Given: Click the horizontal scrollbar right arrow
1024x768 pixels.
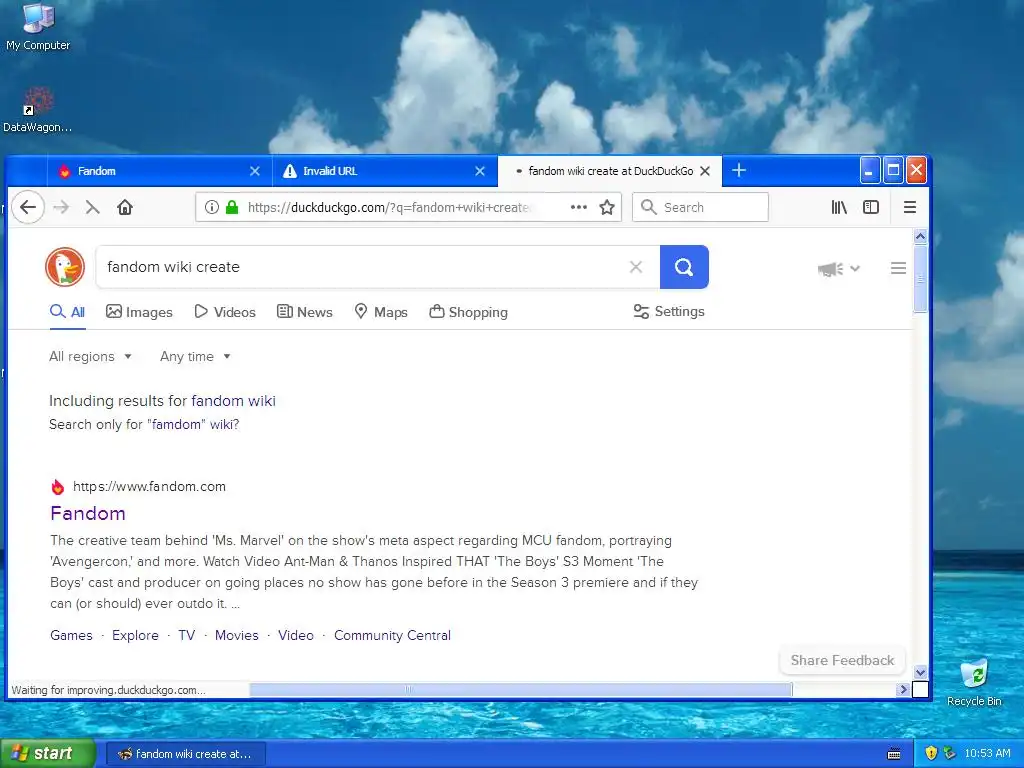Looking at the screenshot, I should point(904,689).
